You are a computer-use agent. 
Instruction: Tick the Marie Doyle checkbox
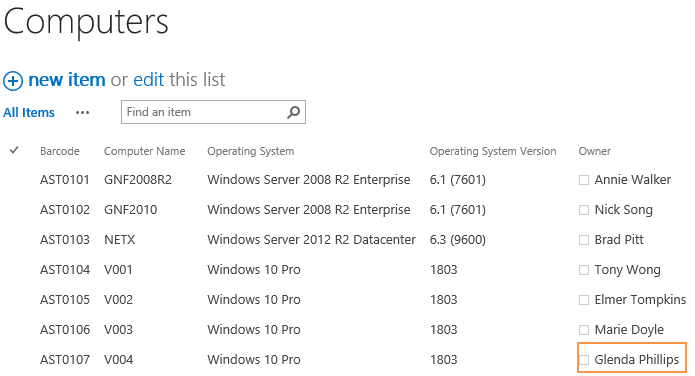point(584,330)
